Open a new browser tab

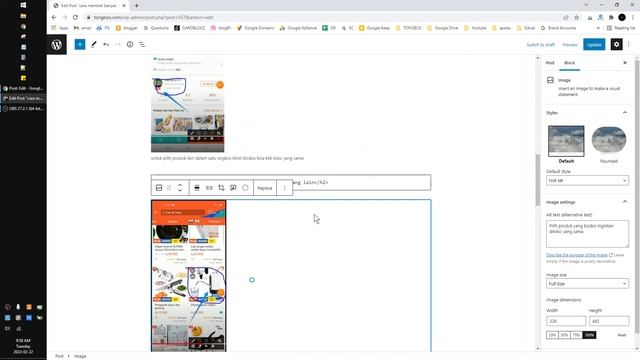pos(136,6)
